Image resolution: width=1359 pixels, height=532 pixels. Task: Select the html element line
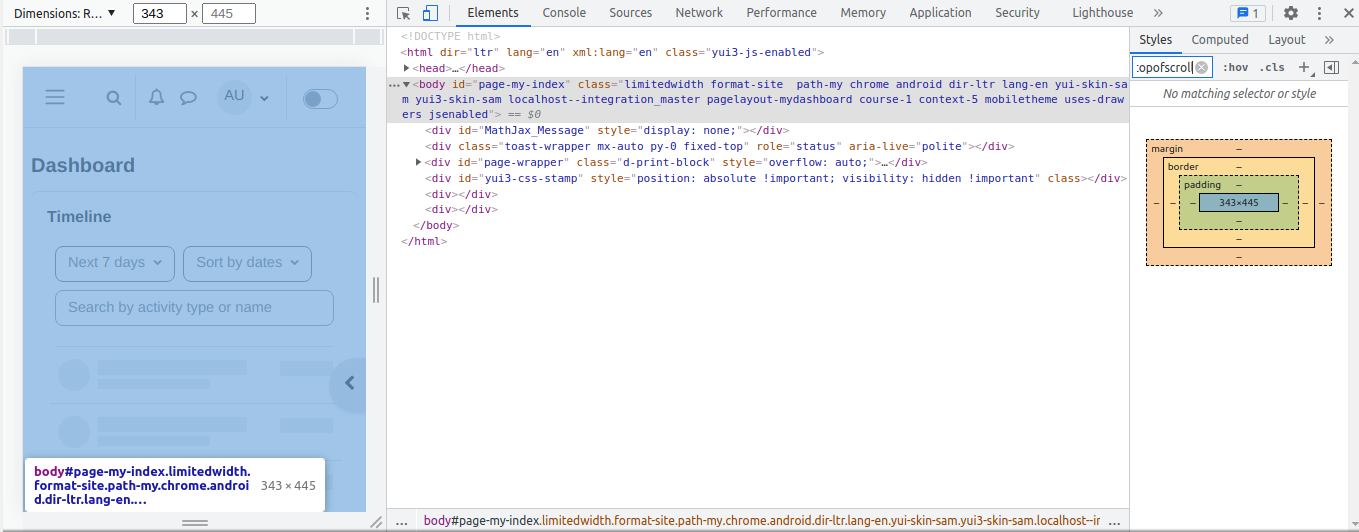[x=612, y=52]
